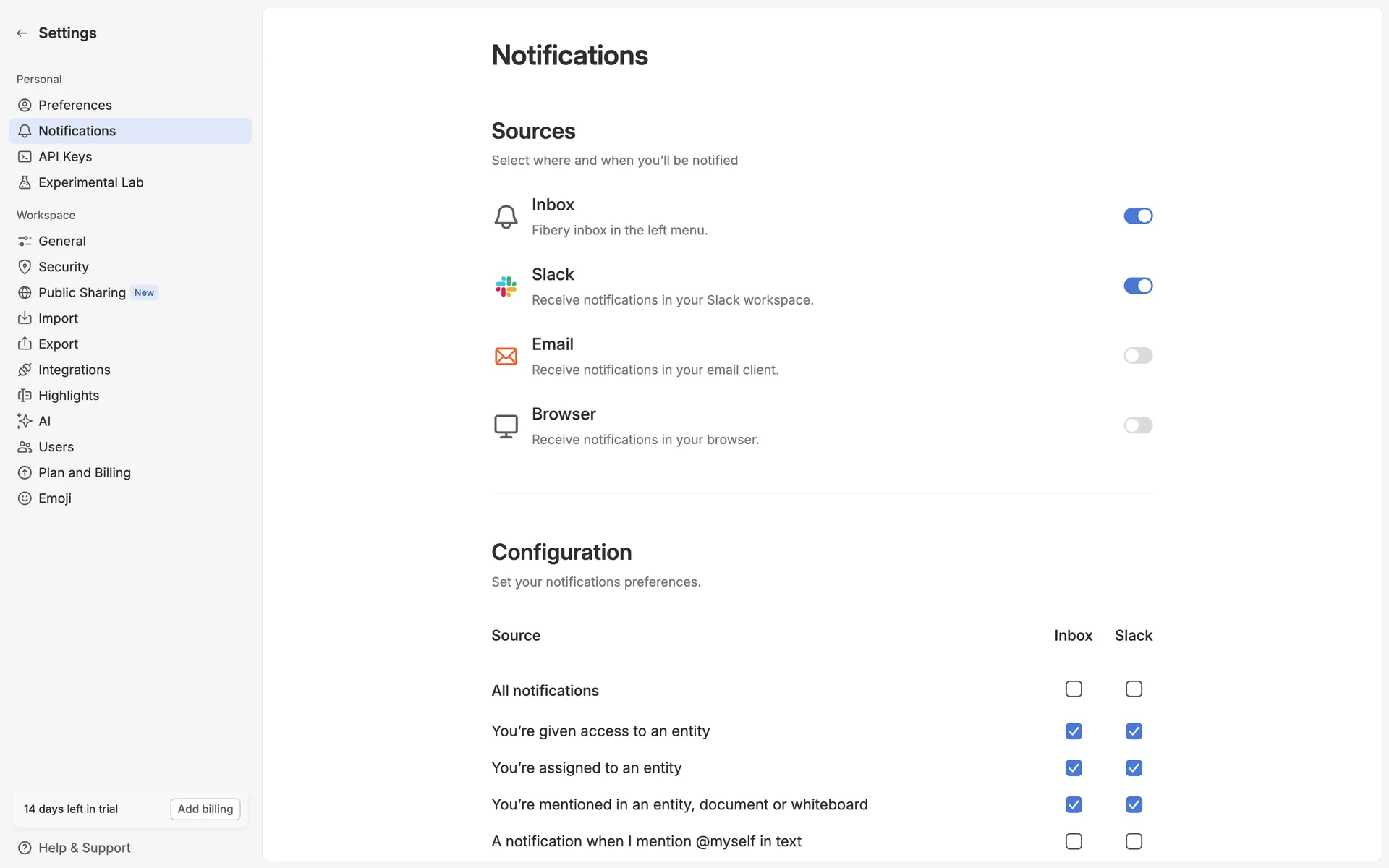Open Public Sharing settings
This screenshot has height=868, width=1389.
click(x=82, y=293)
